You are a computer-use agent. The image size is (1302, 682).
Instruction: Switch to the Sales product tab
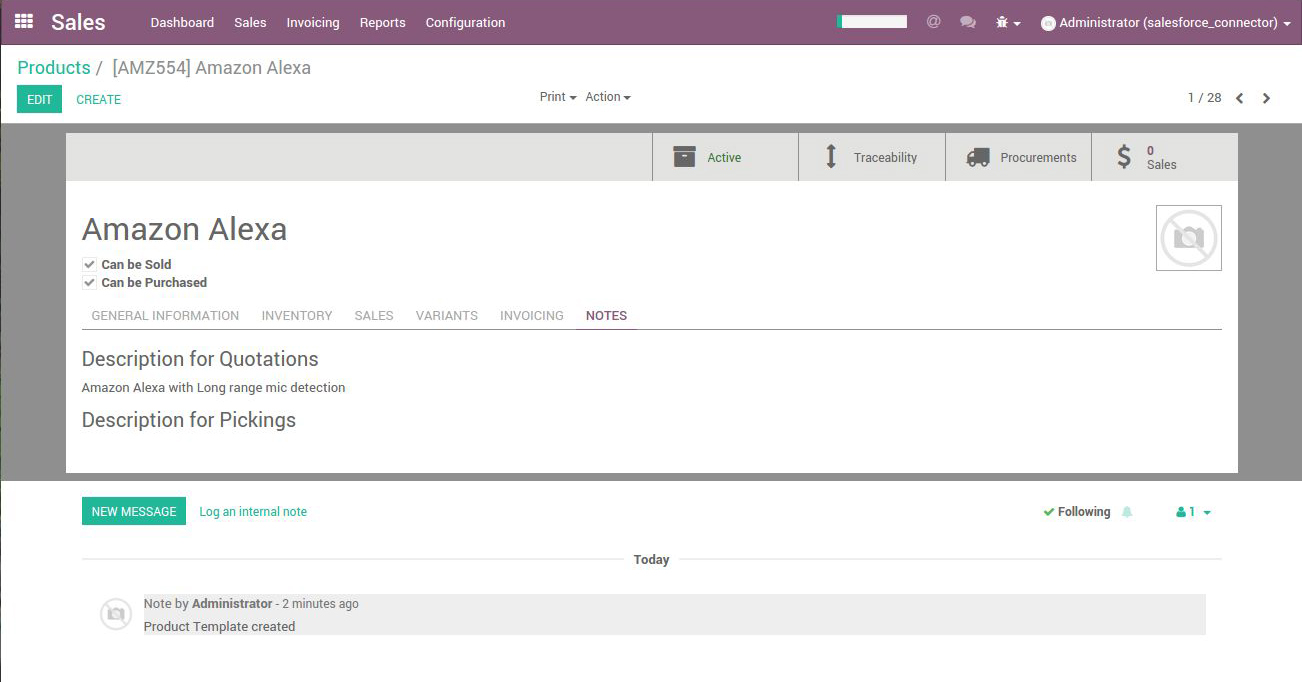pyautogui.click(x=374, y=316)
